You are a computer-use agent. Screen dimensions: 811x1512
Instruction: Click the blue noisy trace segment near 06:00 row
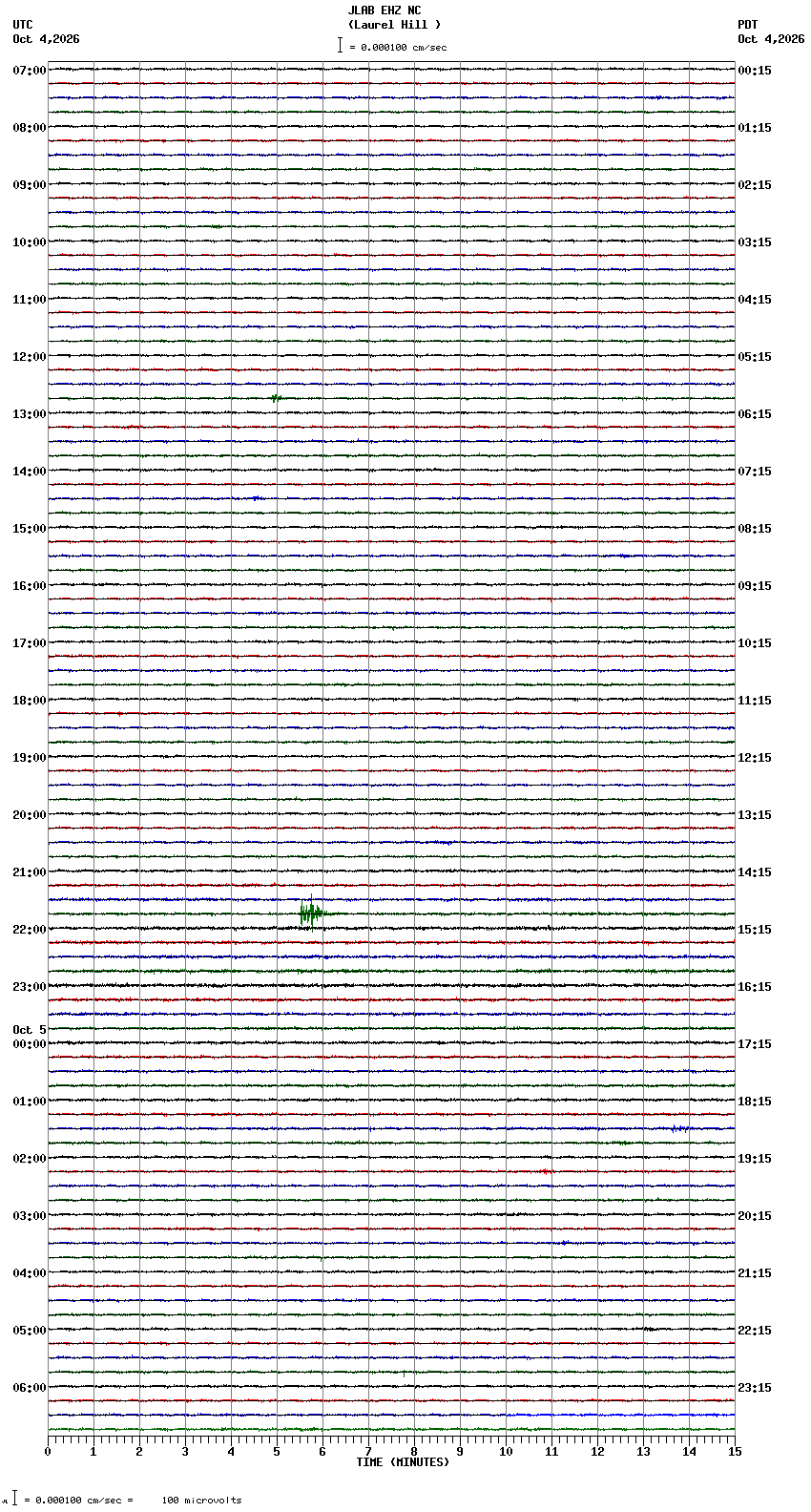pos(620,1415)
